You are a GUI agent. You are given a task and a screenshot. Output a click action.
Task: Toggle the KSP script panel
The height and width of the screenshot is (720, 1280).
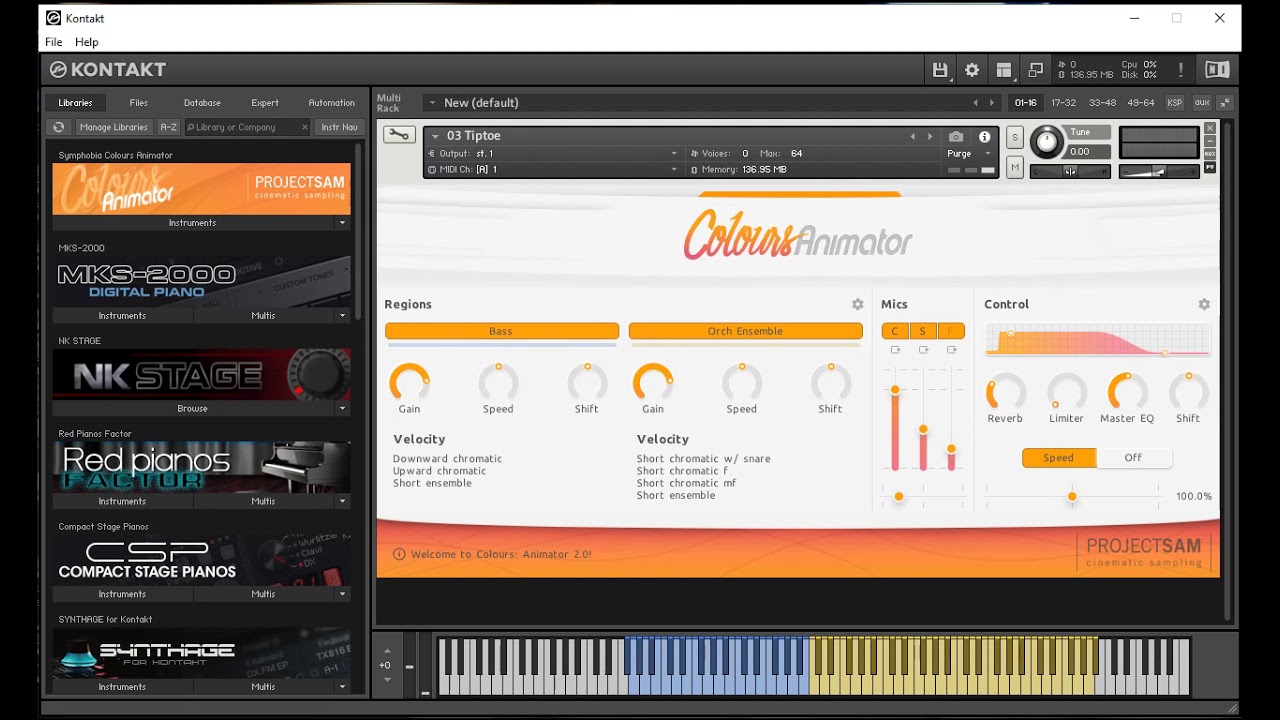tap(1175, 102)
